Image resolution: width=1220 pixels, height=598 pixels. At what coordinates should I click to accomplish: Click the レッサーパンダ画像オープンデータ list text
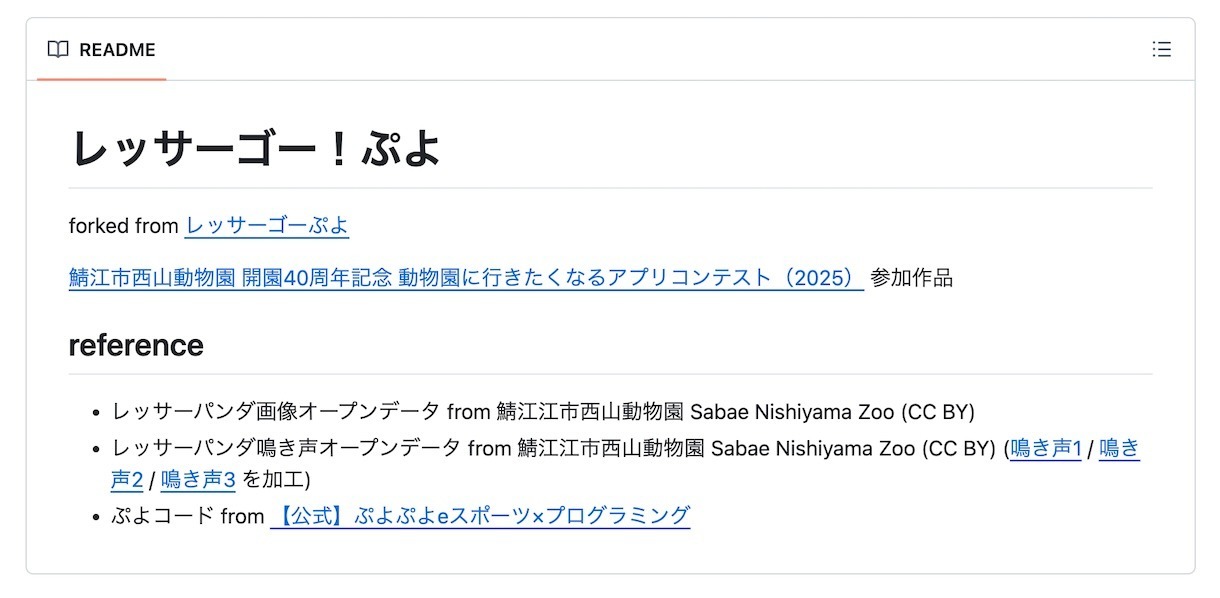pos(275,411)
